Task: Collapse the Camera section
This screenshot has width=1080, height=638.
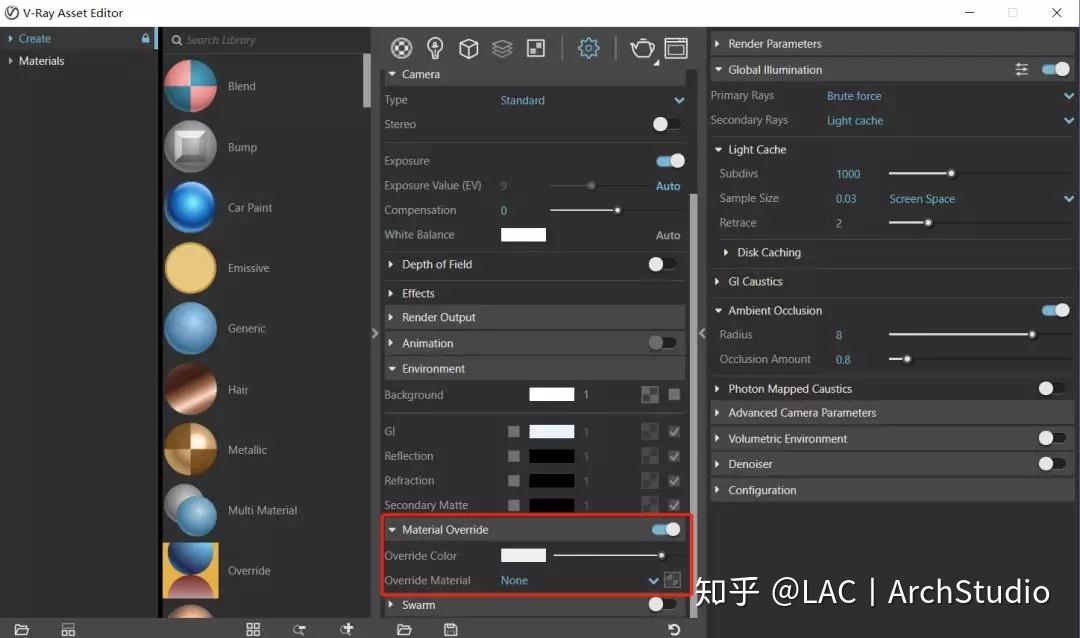Action: (391, 74)
